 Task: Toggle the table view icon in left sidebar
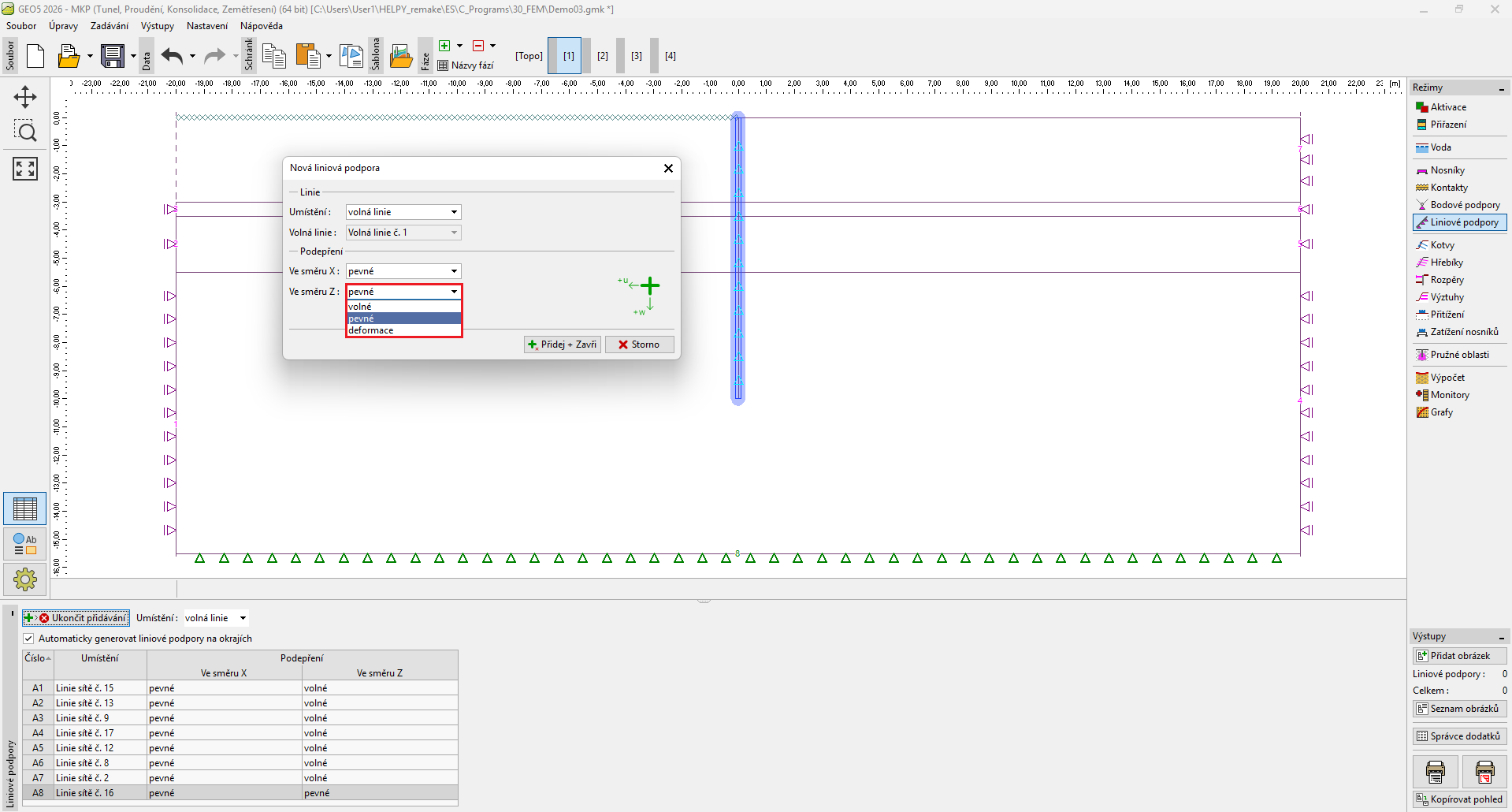[25, 509]
